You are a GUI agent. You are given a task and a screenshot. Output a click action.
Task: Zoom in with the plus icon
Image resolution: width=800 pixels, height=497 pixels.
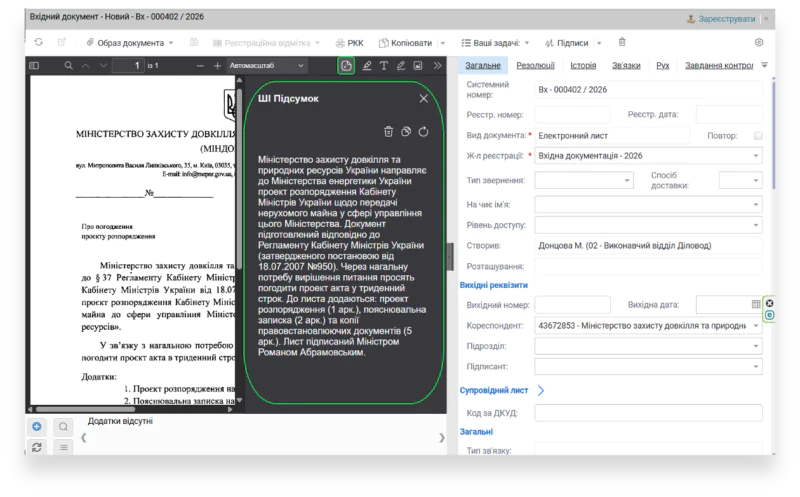[217, 65]
